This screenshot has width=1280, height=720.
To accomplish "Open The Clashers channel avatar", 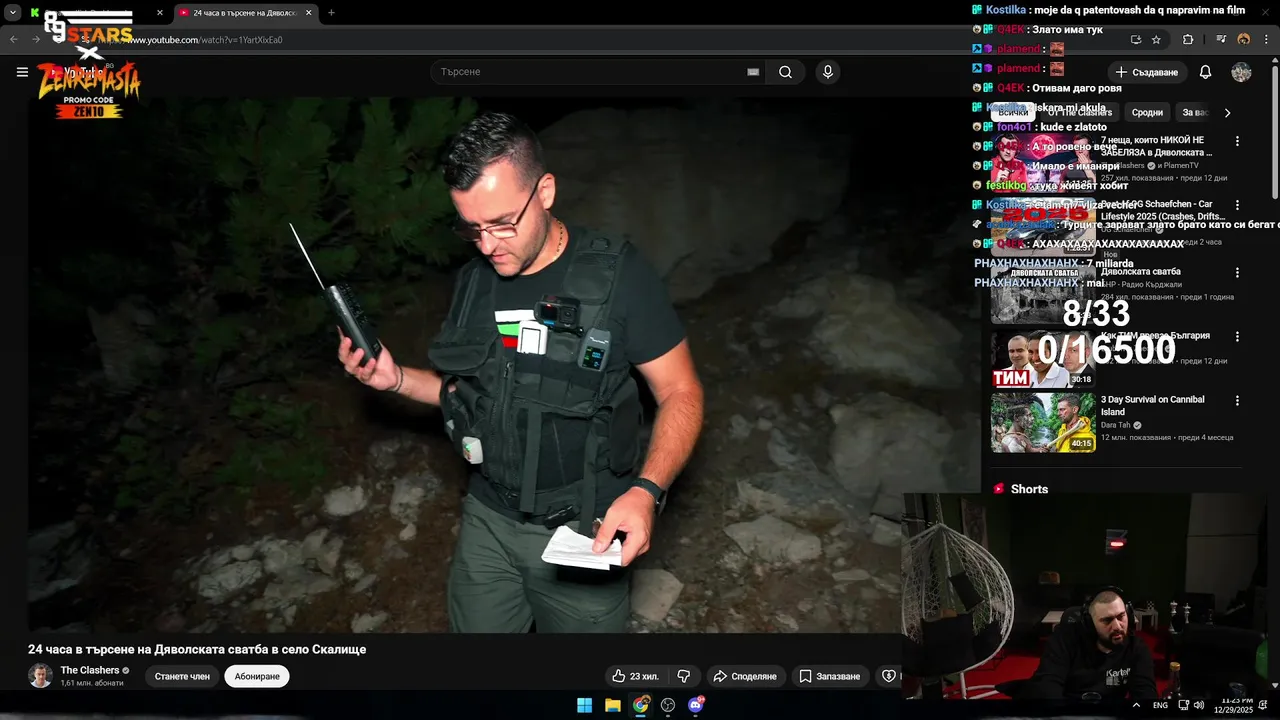I will (x=40, y=676).
